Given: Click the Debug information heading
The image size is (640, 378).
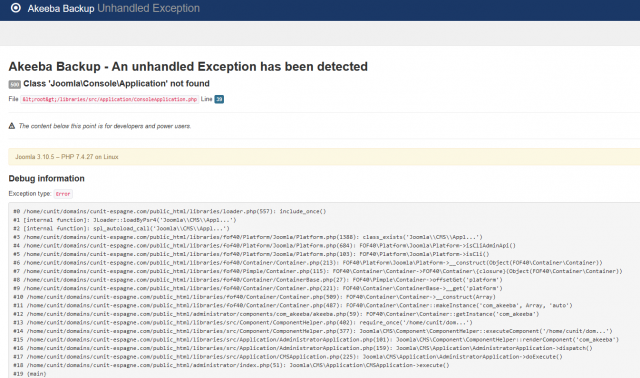Looking at the screenshot, I should pos(47,178).
